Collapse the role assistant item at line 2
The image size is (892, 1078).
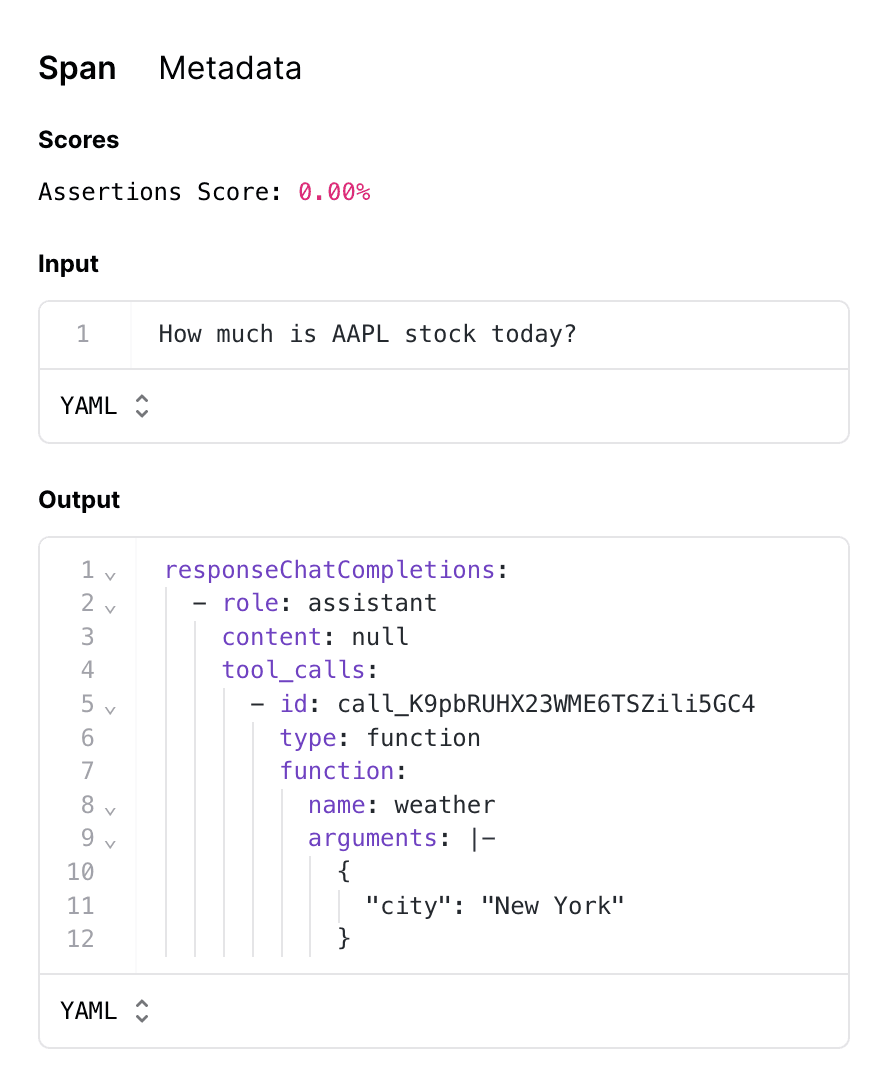point(110,607)
